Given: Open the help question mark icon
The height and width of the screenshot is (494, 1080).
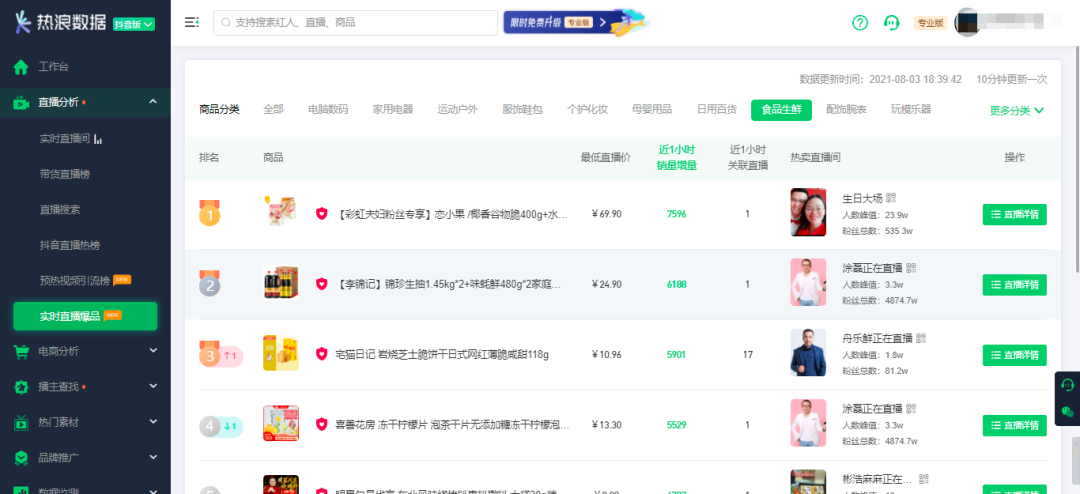Looking at the screenshot, I should [860, 23].
